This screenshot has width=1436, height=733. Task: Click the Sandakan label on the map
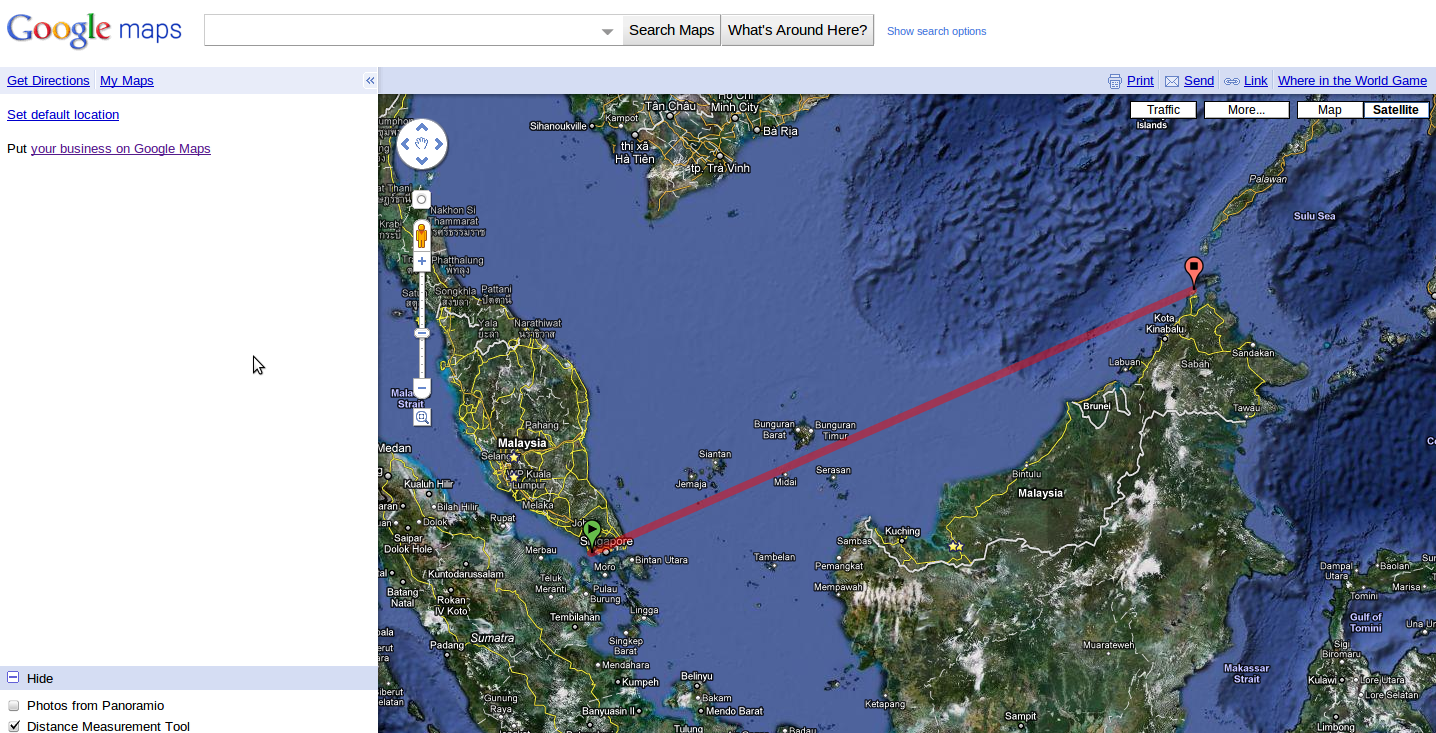click(x=1253, y=353)
